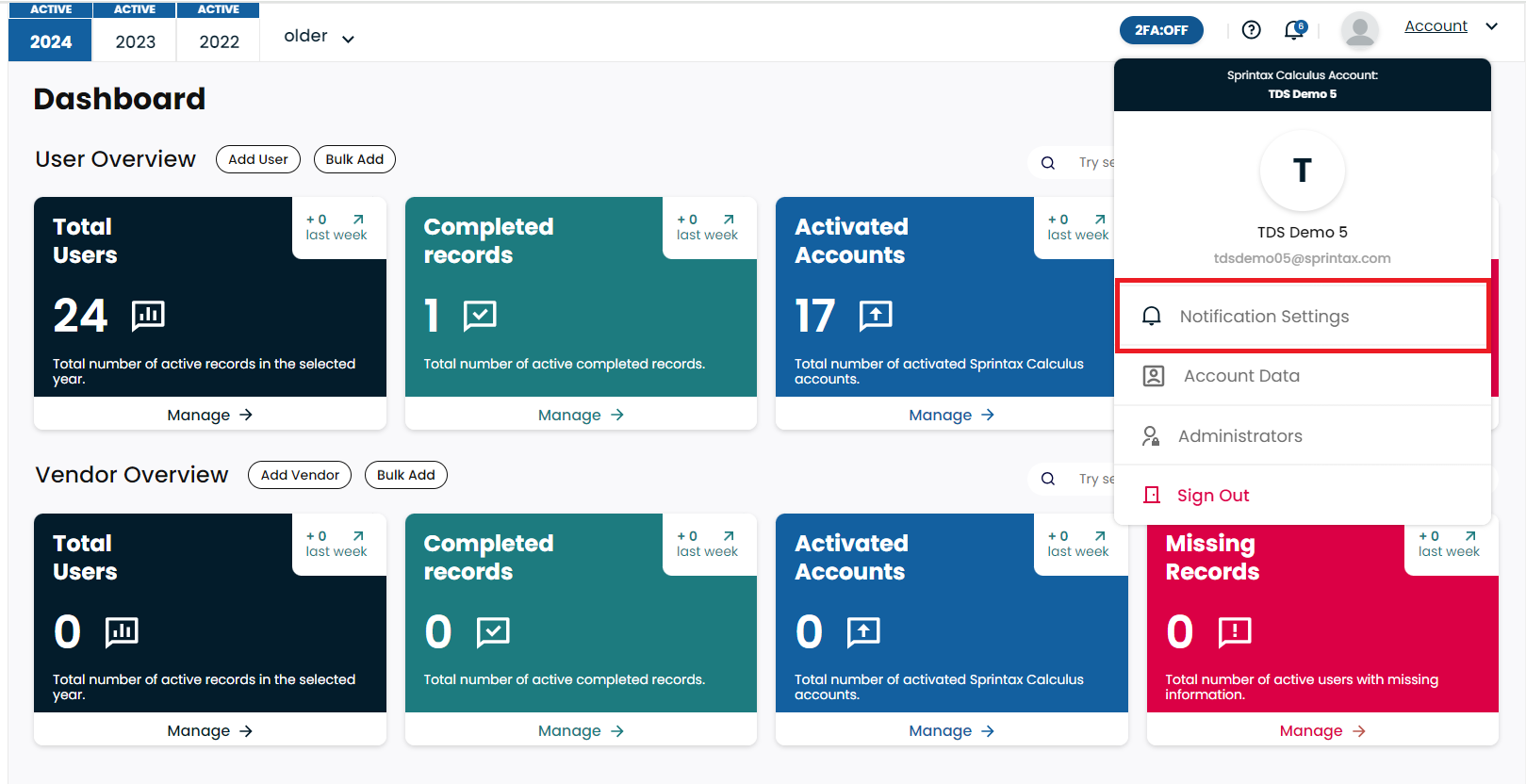Select Sign Out from account menu

tap(1303, 495)
